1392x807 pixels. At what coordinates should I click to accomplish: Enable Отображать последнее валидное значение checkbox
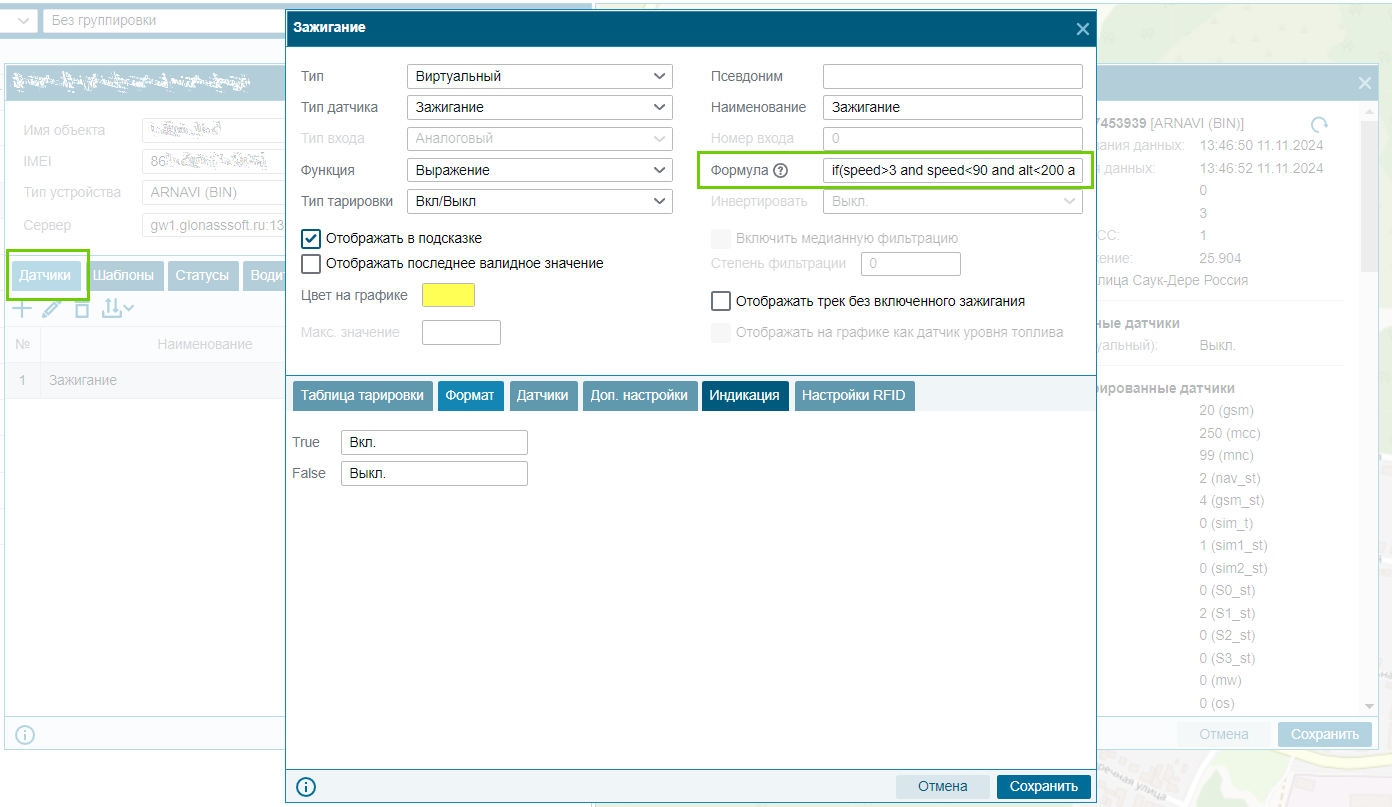pyautogui.click(x=311, y=264)
